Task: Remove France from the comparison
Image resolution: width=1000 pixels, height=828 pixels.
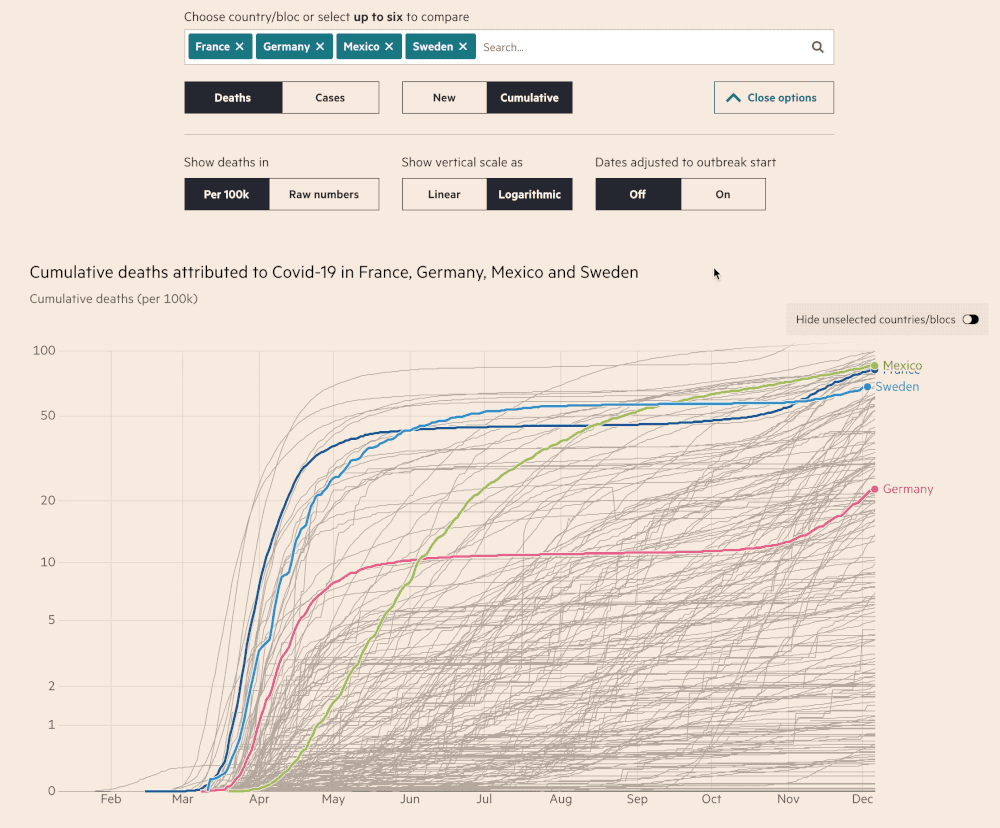Action: coord(242,46)
